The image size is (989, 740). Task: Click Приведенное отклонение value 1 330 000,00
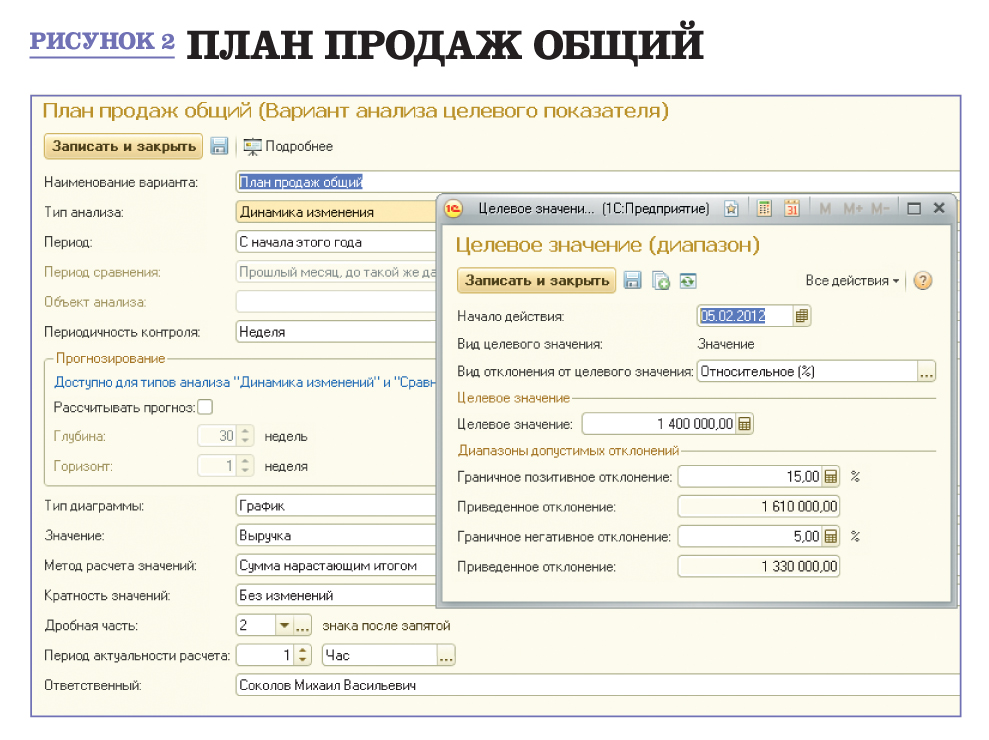click(x=759, y=566)
